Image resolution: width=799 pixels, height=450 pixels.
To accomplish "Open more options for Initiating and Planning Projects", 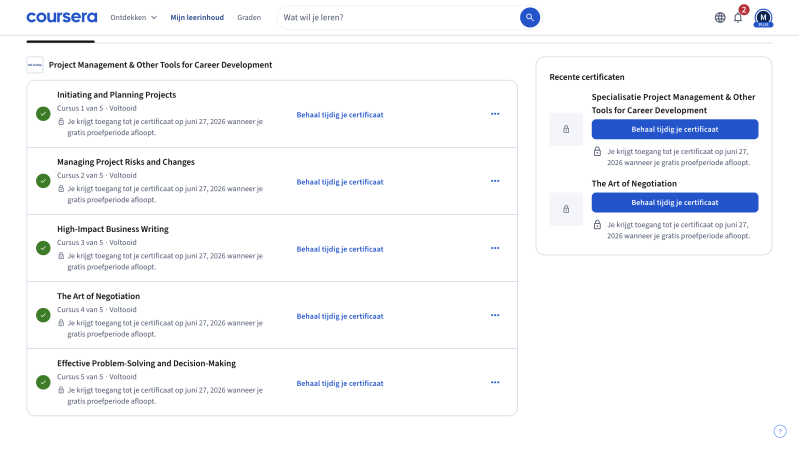I will (x=495, y=114).
